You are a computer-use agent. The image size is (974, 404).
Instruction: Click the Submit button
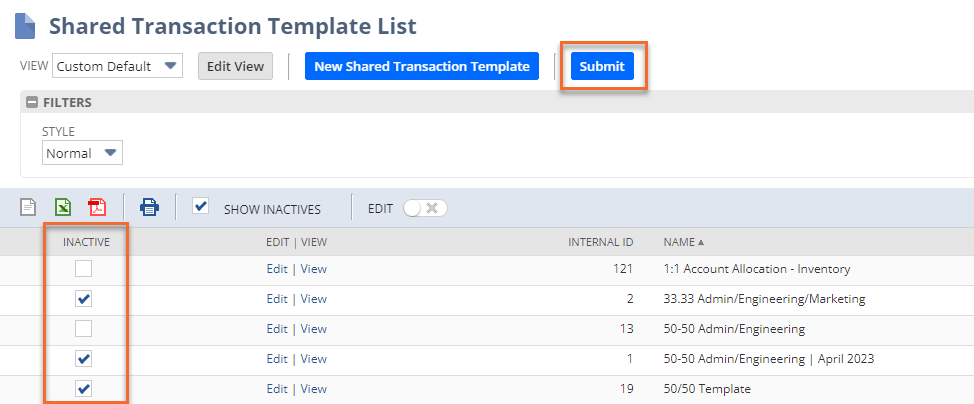coord(602,67)
